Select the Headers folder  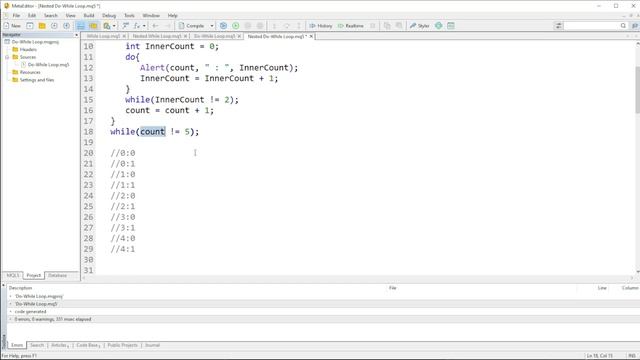click(x=28, y=49)
